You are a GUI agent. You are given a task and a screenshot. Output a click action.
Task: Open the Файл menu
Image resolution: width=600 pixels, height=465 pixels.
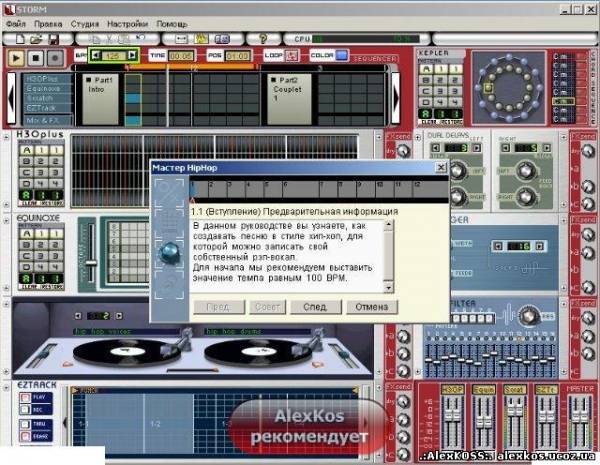point(16,24)
